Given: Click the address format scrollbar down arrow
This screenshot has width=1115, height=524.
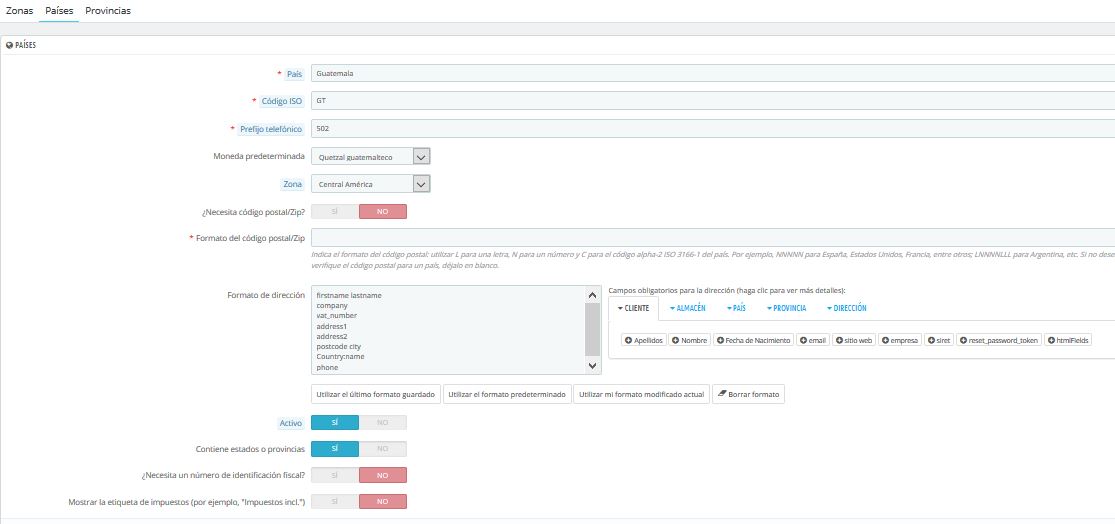Looking at the screenshot, I should (592, 365).
